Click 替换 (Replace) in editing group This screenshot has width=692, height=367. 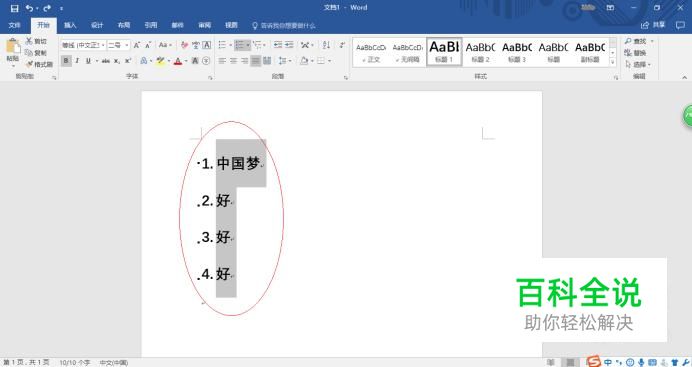[636, 53]
